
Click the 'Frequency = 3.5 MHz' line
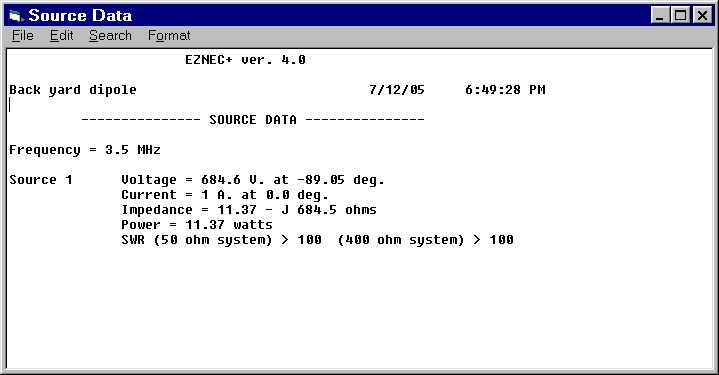[x=85, y=150]
